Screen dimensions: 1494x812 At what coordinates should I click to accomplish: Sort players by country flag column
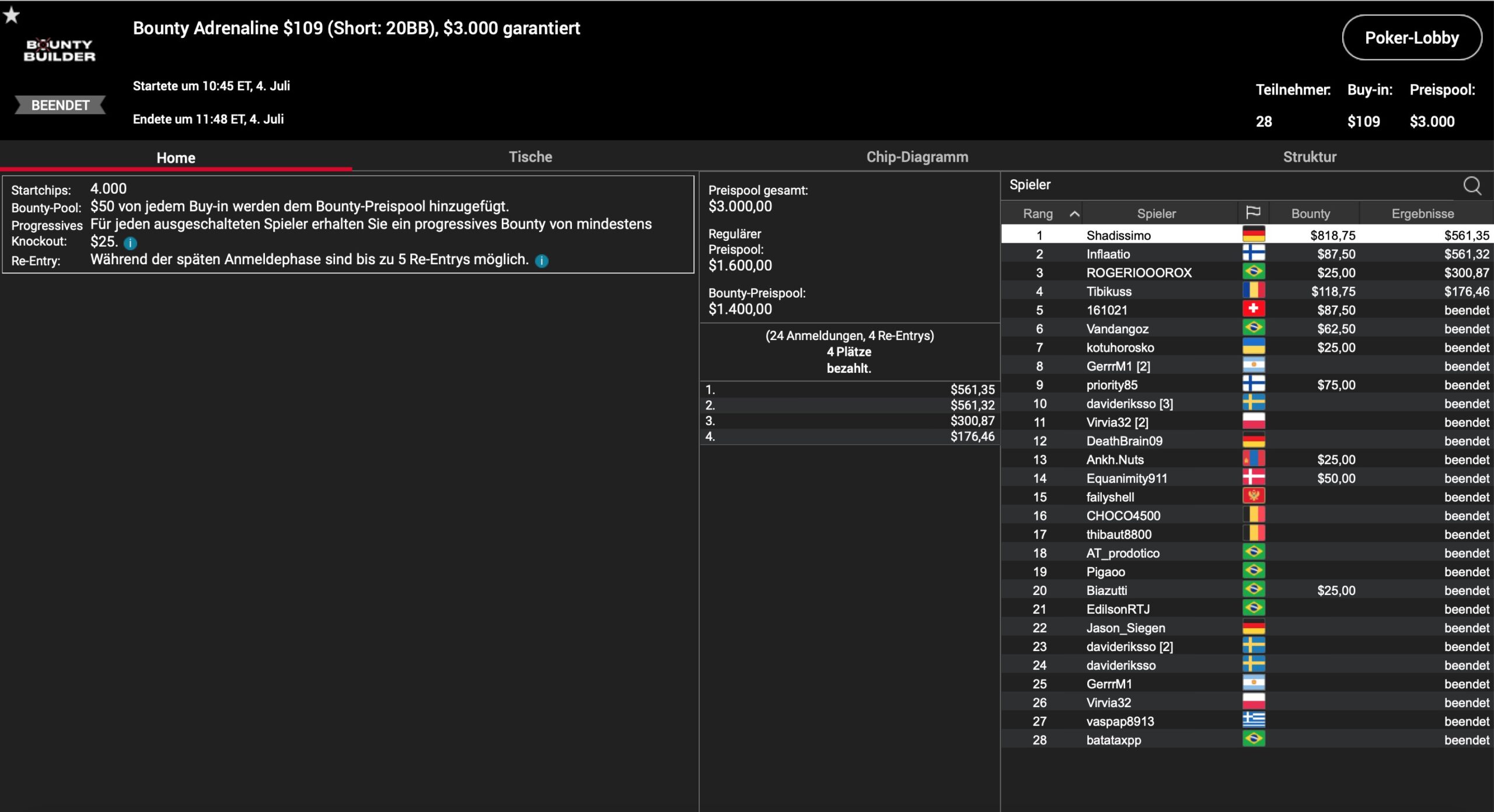pos(1252,213)
